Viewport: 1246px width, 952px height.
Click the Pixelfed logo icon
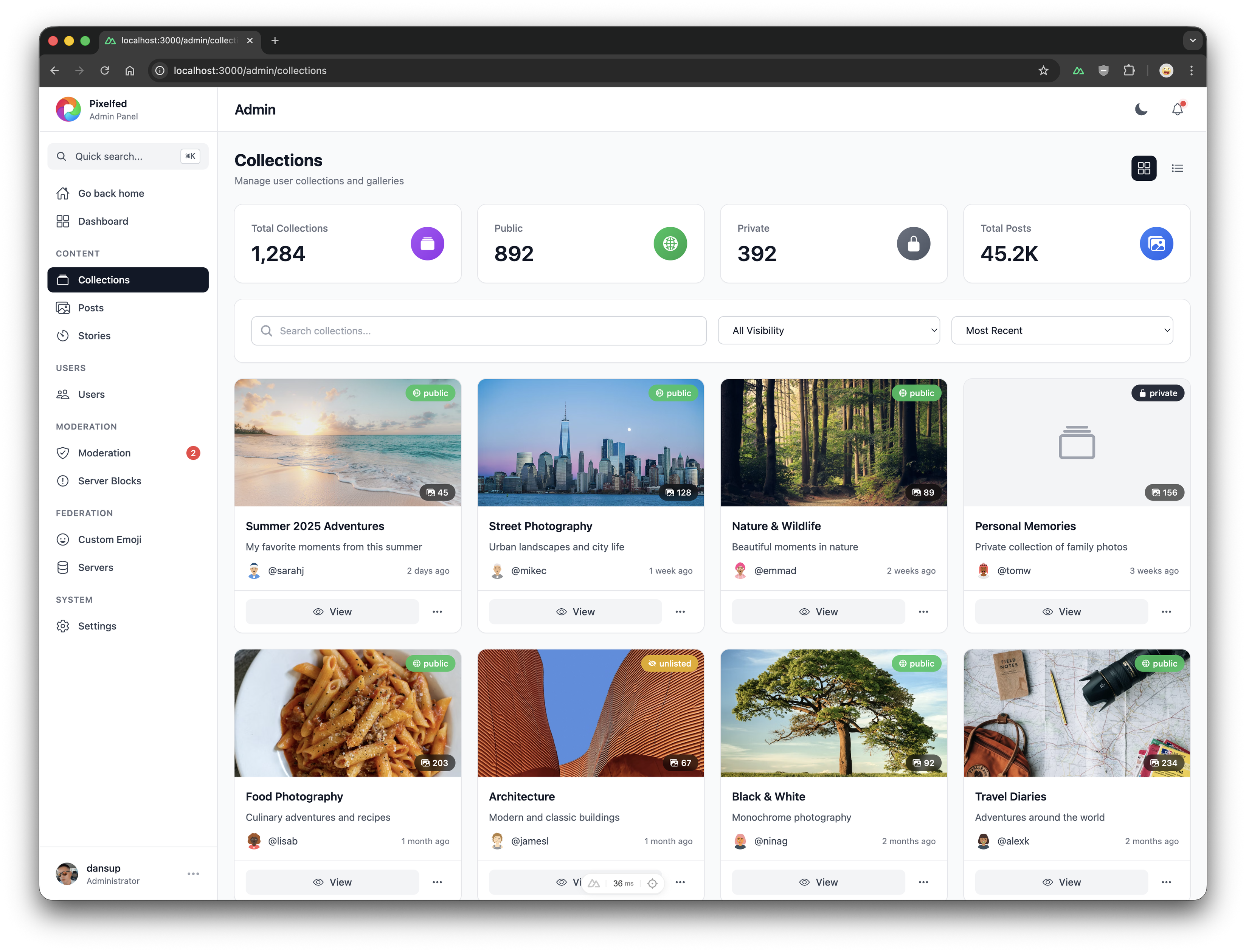68,109
